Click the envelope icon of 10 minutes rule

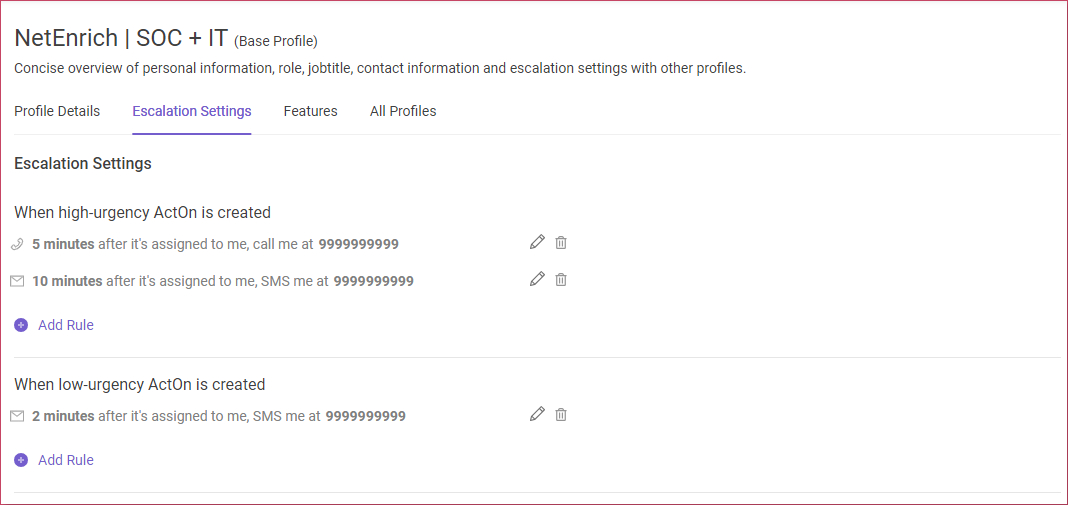pyautogui.click(x=17, y=281)
